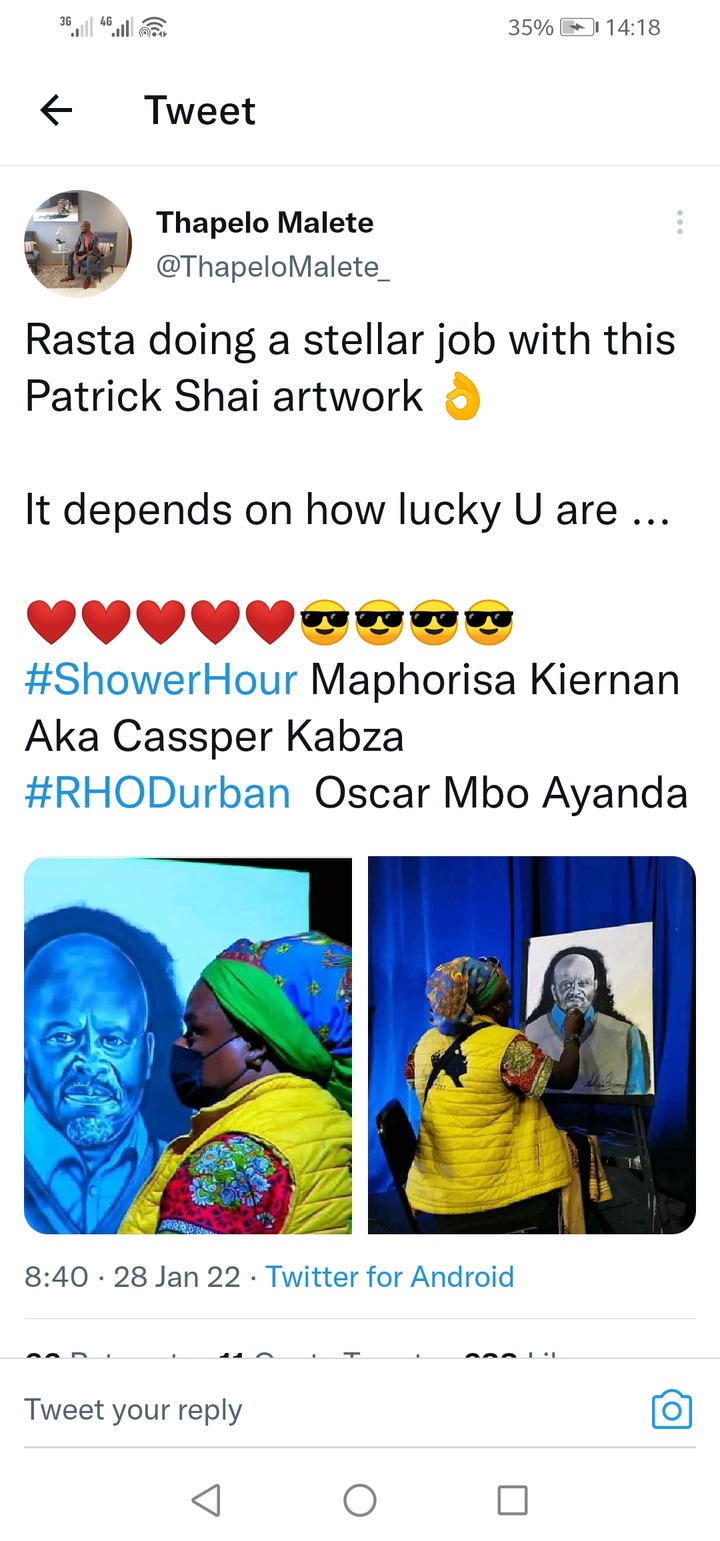Tap the Android back navigation triangle
The image size is (720, 1541).
(205, 1499)
